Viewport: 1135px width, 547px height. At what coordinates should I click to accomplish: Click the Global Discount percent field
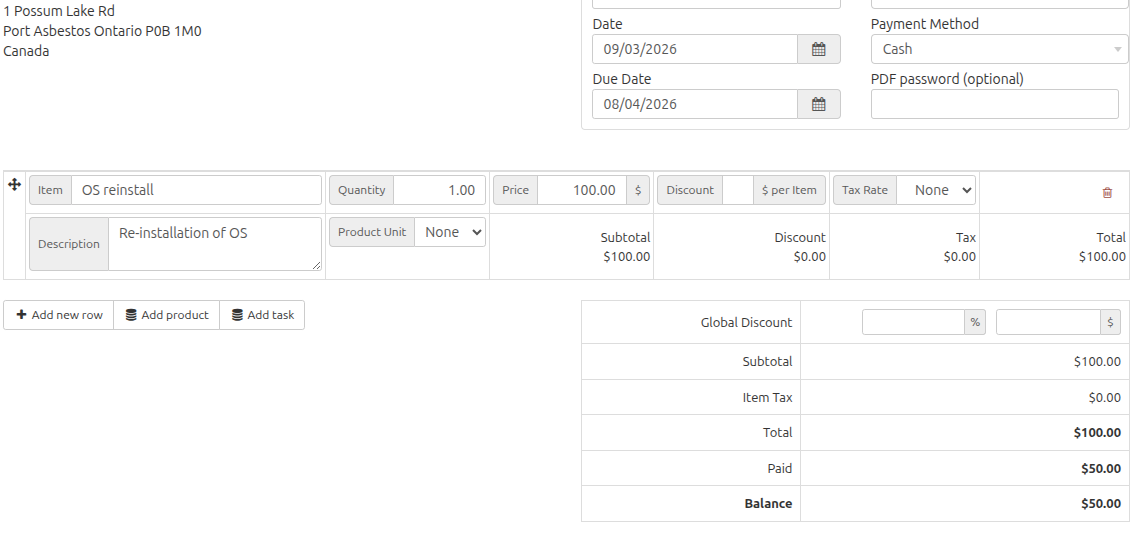tap(913, 322)
